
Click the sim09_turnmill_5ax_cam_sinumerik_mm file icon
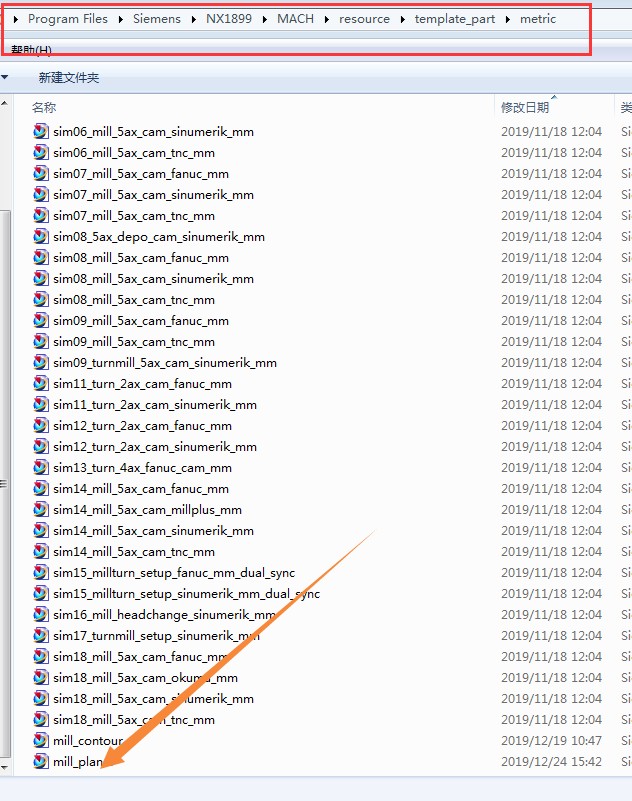tap(41, 362)
